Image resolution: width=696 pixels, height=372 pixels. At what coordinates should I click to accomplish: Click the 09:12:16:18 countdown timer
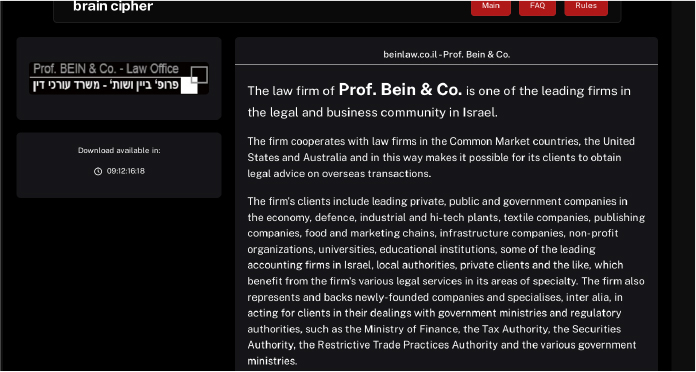[126, 171]
